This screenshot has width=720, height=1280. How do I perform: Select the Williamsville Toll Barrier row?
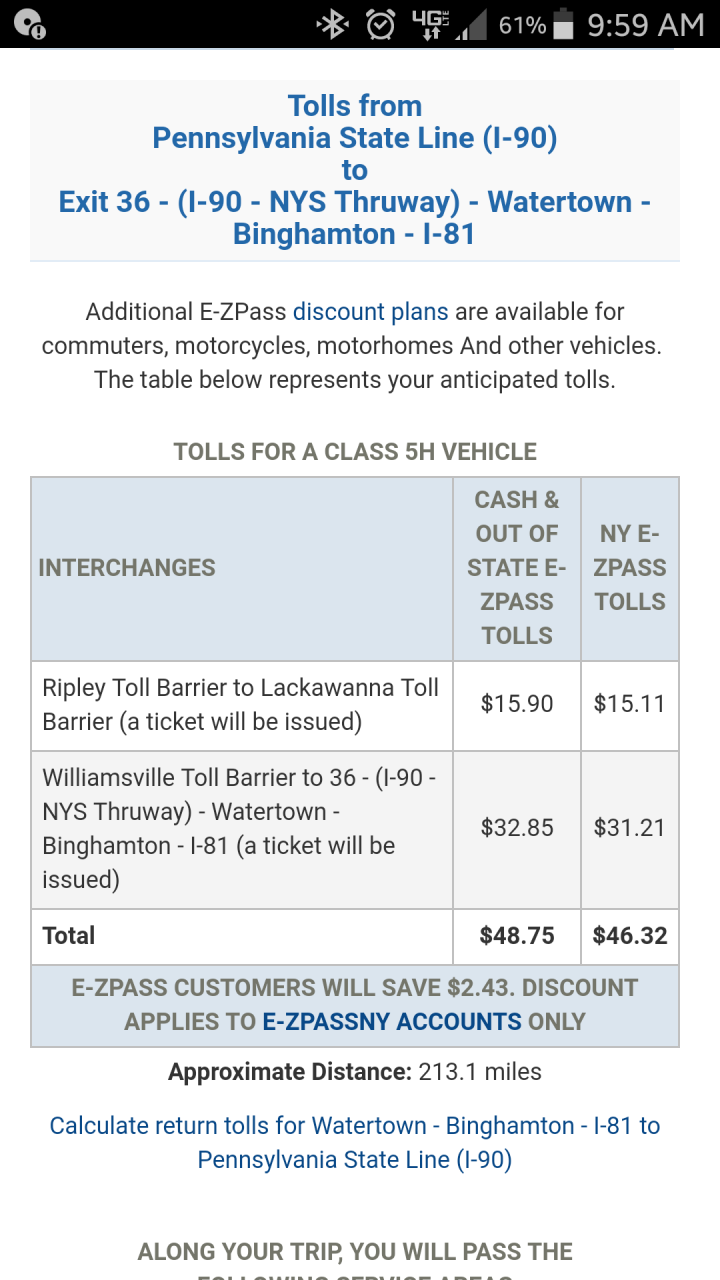240,828
